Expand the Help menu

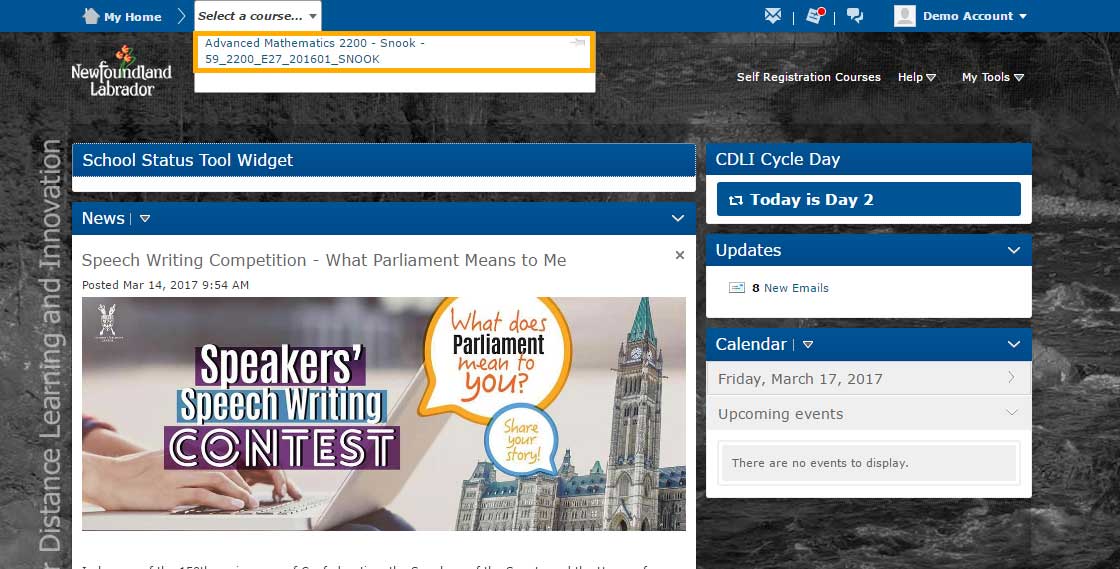click(916, 77)
